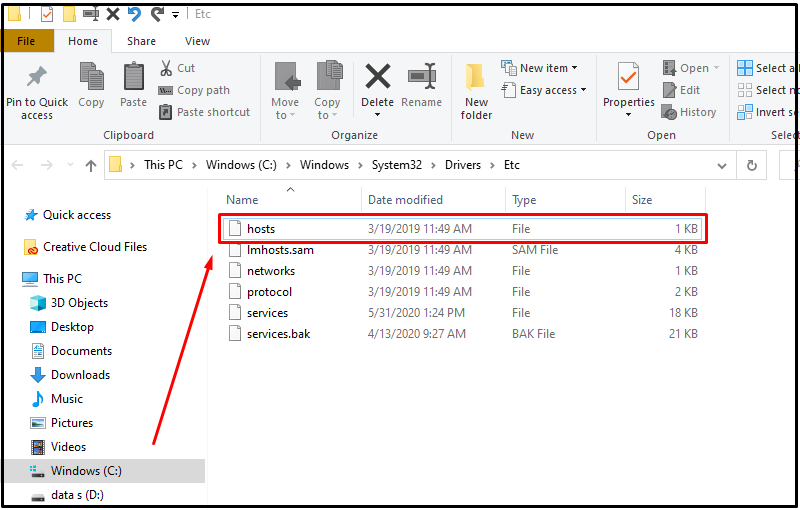Click the Windows breadcrumb in address bar
This screenshot has width=800, height=510.
click(x=324, y=165)
